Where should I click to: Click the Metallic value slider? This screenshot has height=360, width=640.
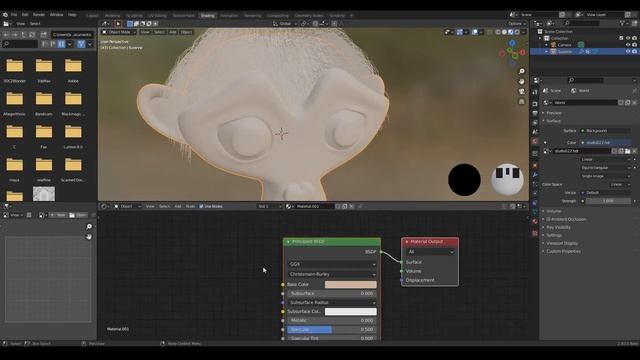[x=332, y=320]
